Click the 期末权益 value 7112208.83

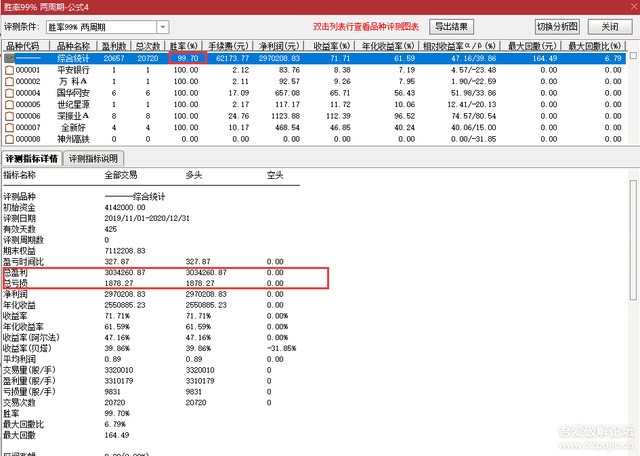(125, 251)
